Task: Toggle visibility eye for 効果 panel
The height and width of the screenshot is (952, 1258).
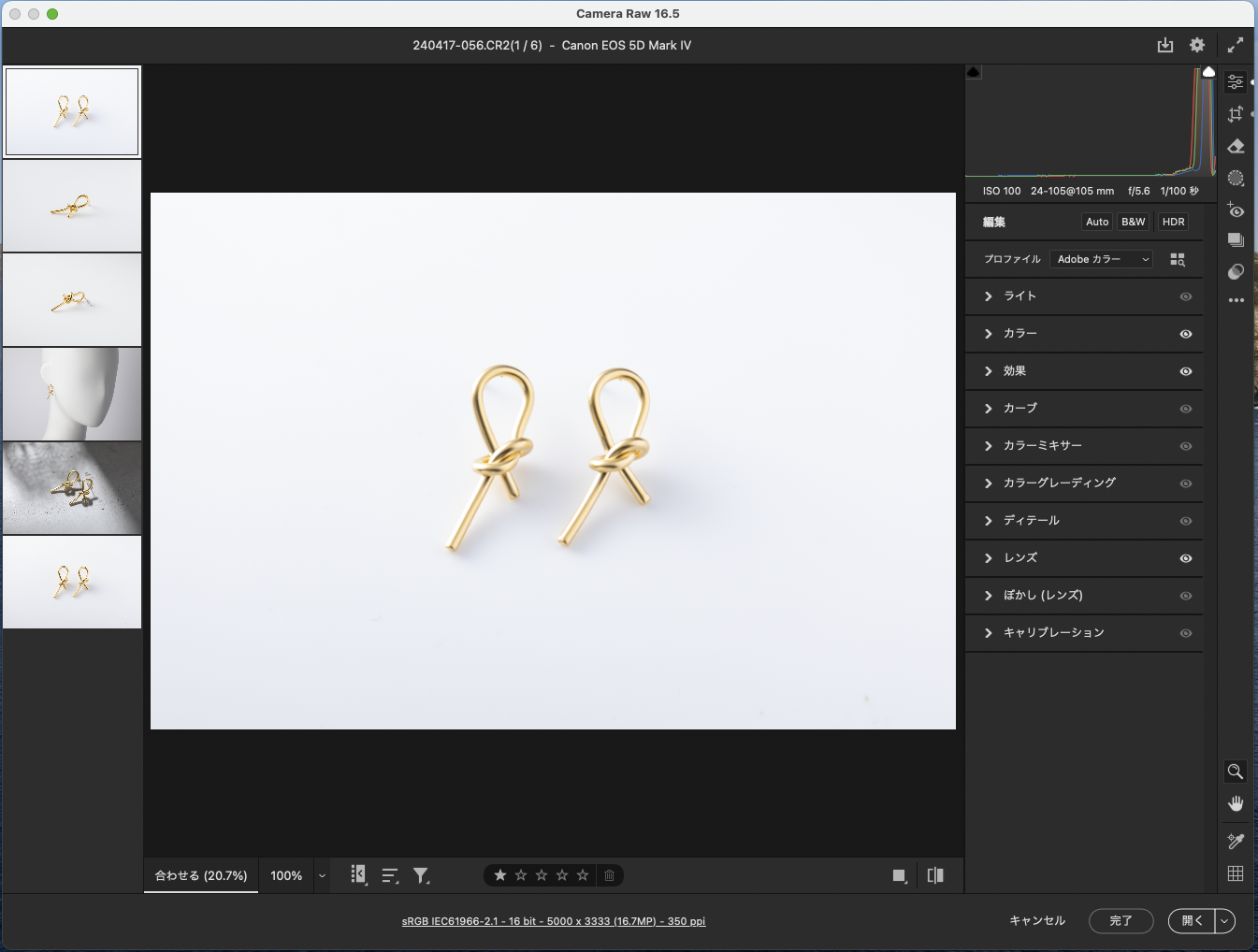Action: 1185,371
